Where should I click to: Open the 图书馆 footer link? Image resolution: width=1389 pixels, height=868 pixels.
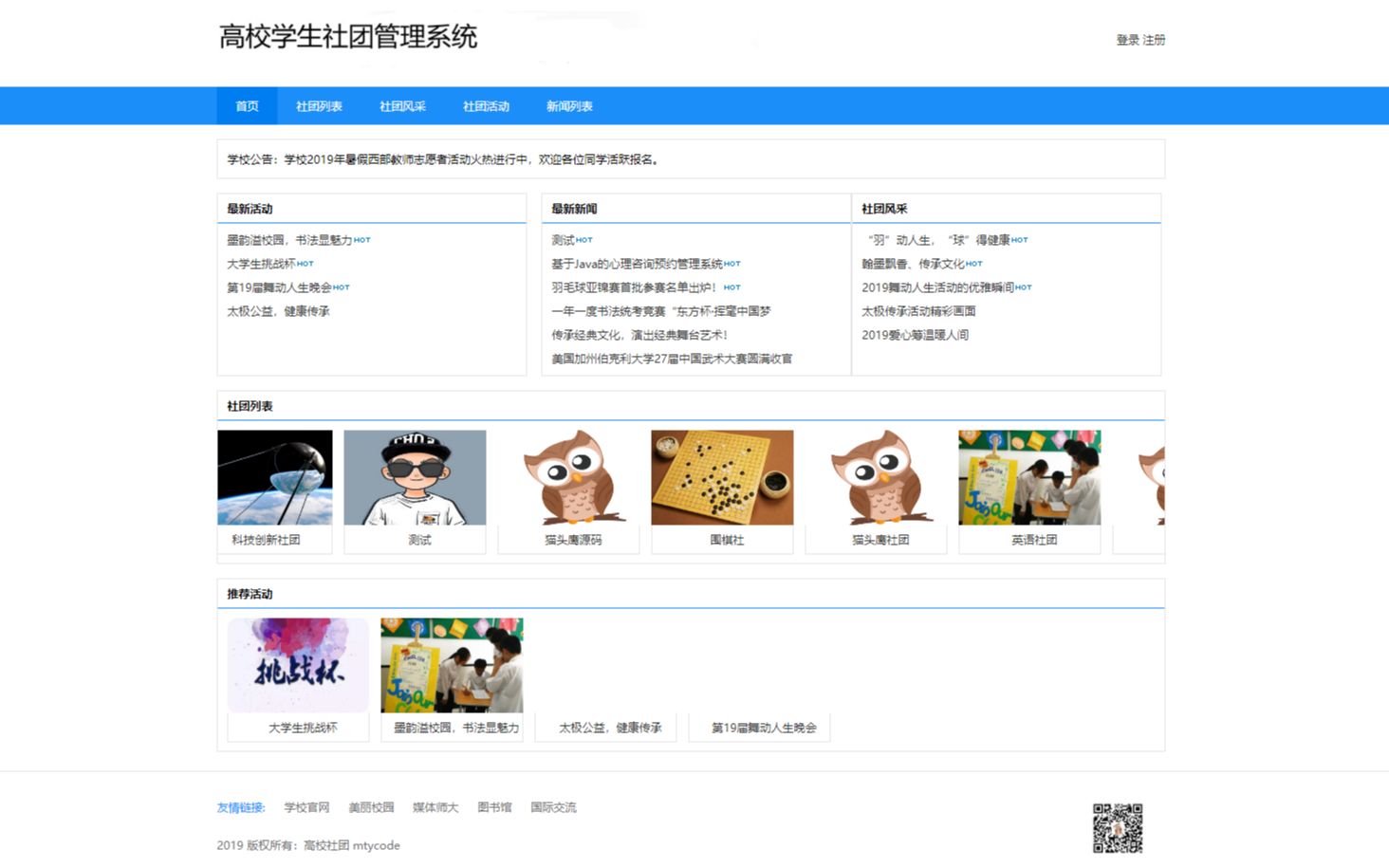coord(493,806)
